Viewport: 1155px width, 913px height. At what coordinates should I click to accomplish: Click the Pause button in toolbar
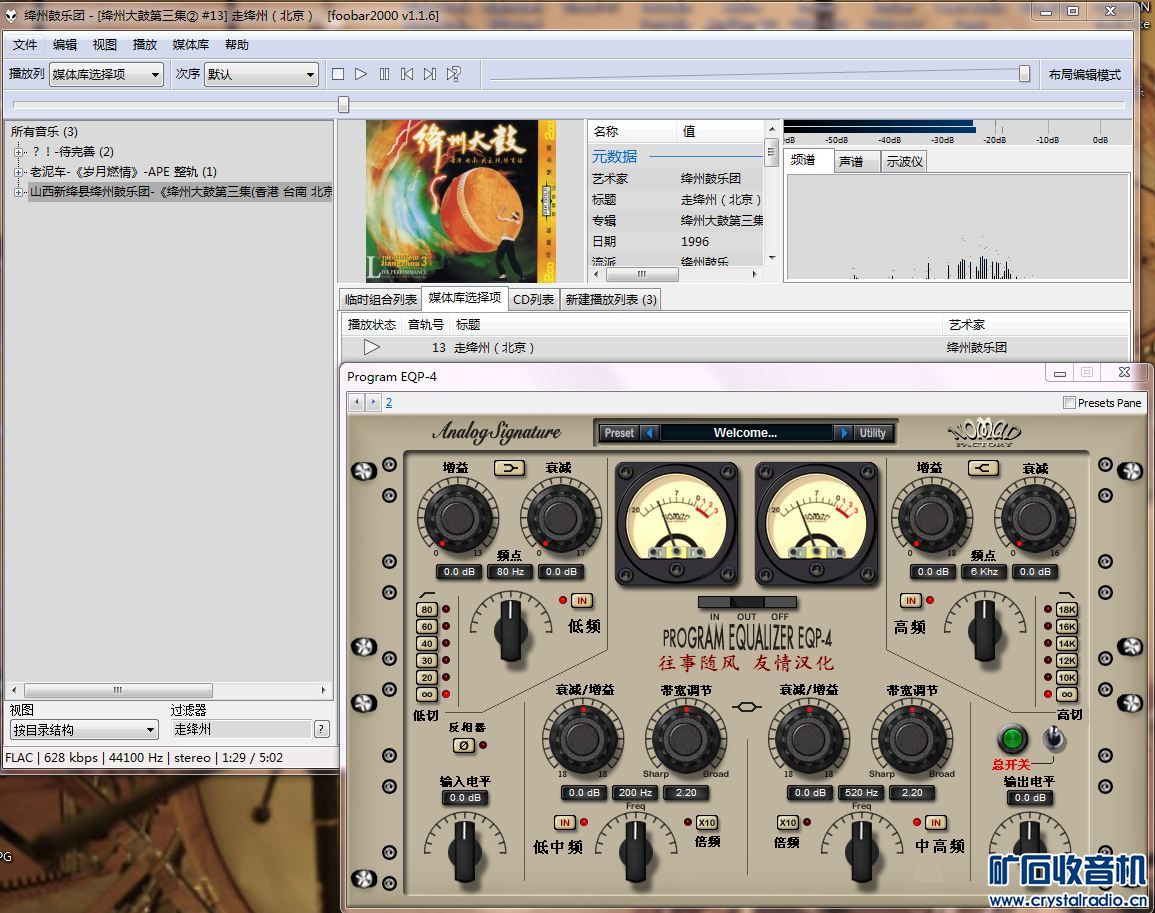point(384,74)
